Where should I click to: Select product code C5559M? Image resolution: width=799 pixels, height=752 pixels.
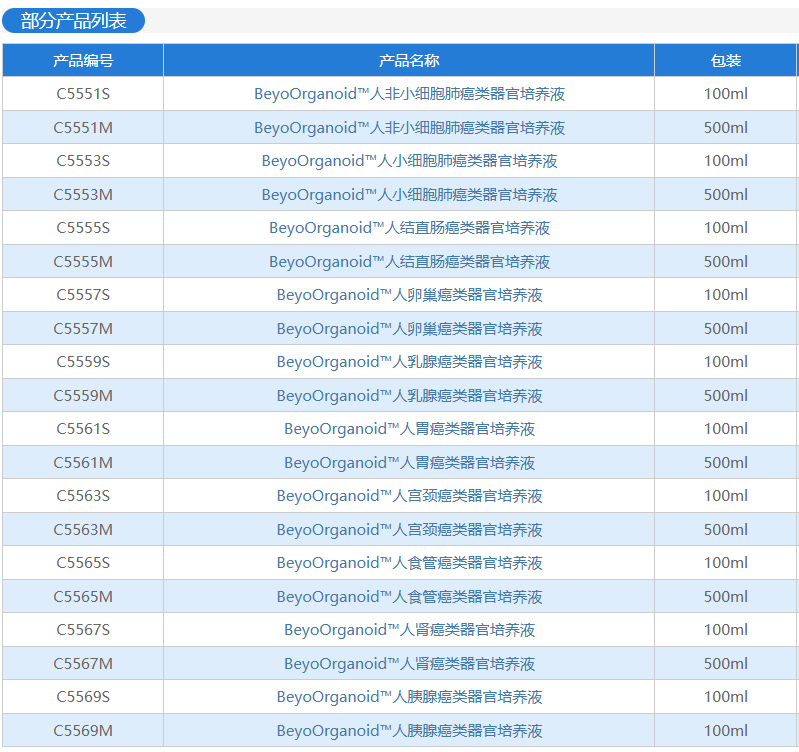[x=83, y=396]
